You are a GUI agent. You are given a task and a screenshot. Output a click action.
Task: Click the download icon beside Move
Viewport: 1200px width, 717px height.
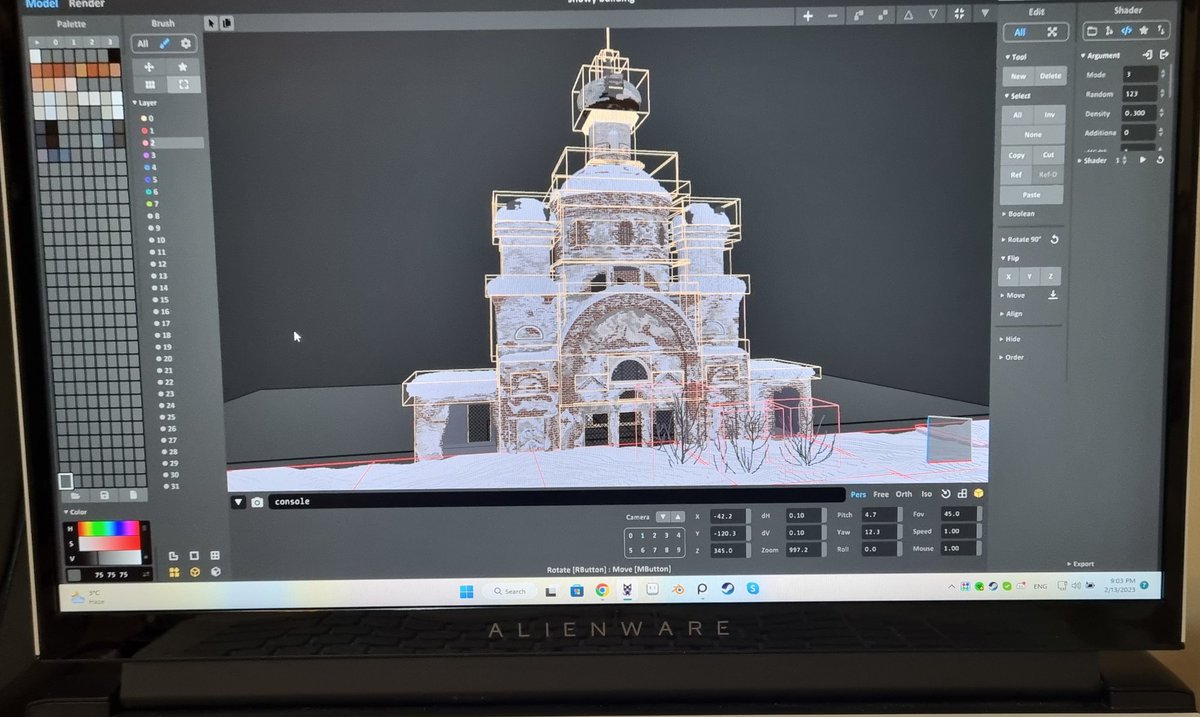(1052, 295)
